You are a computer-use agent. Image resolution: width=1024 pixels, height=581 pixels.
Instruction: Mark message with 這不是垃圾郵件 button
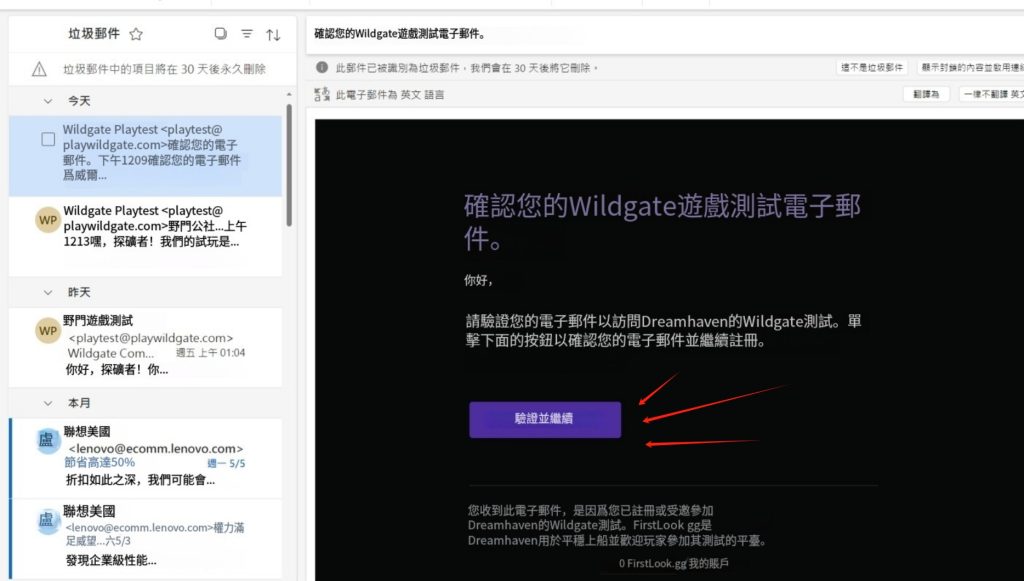coord(872,67)
